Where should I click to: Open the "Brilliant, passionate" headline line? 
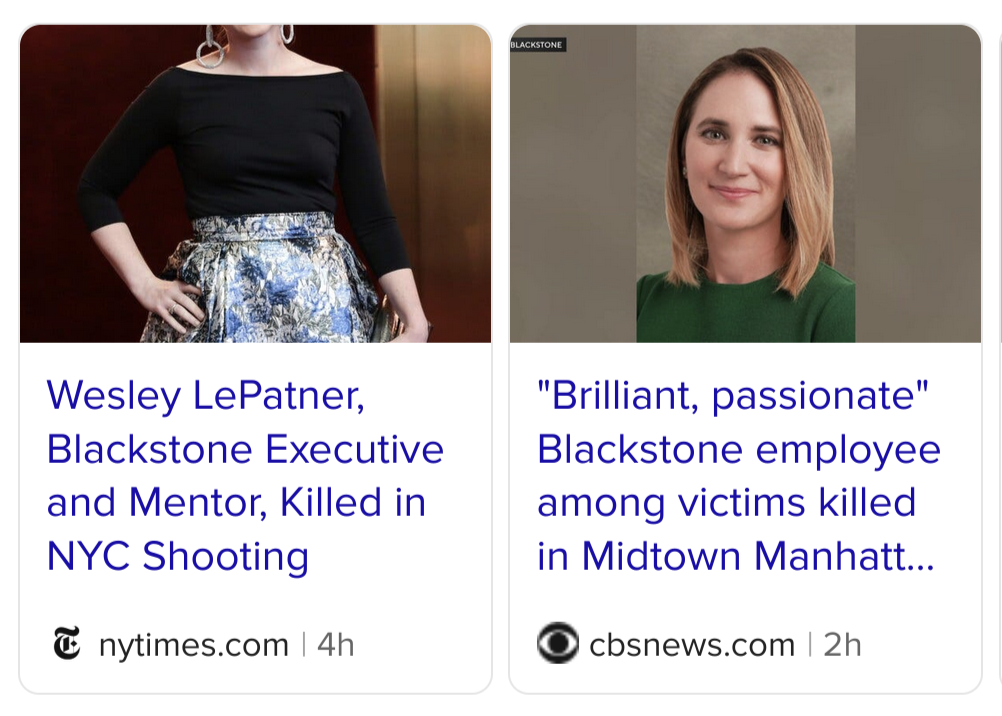[x=733, y=395]
